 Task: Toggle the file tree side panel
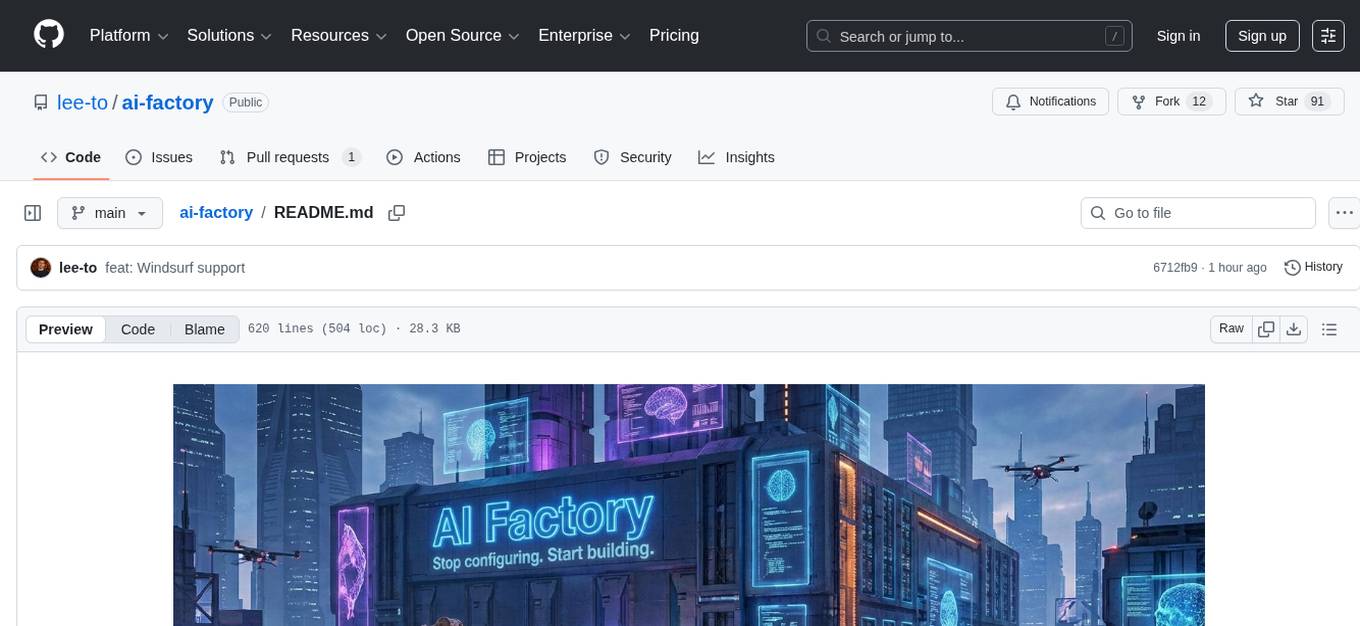pos(32,212)
